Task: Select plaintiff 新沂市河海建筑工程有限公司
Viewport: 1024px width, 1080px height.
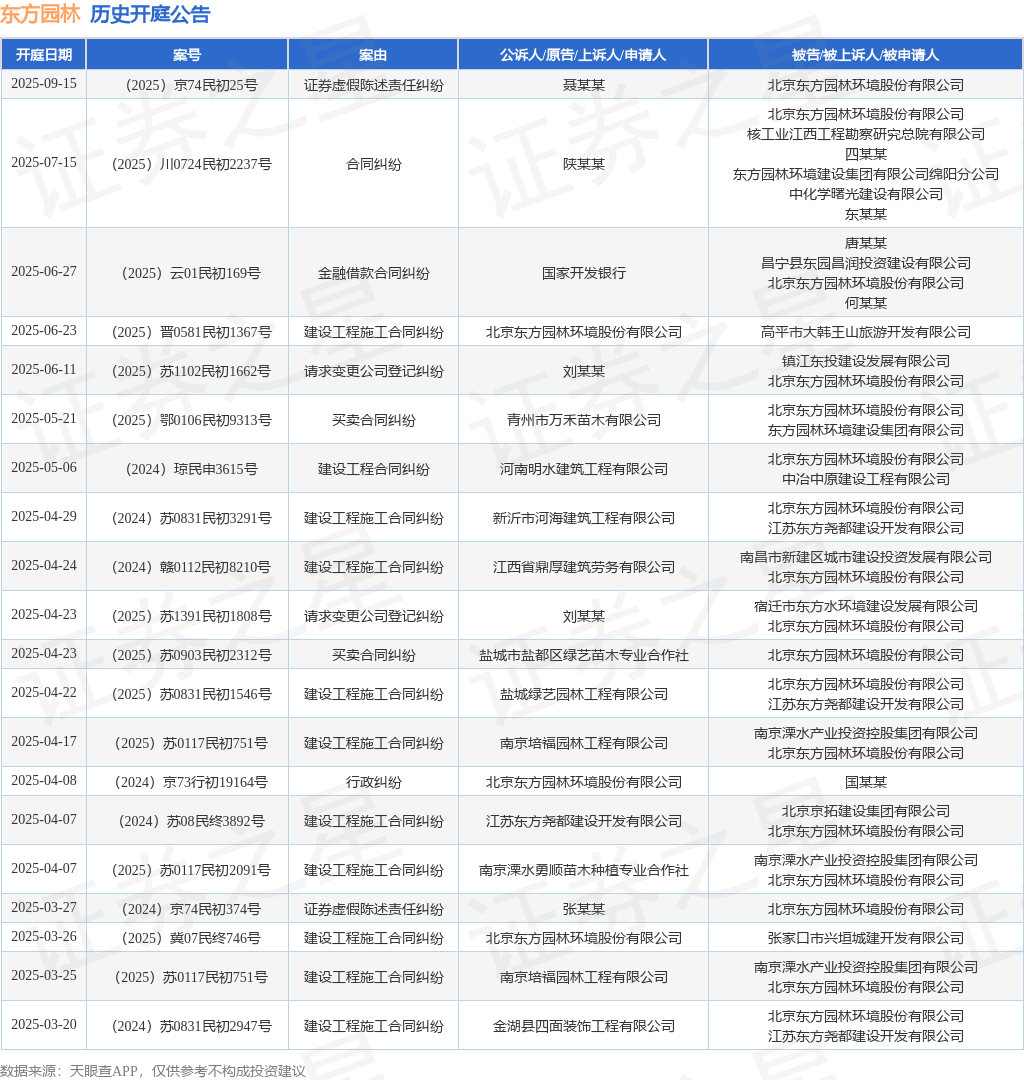Action: click(583, 518)
